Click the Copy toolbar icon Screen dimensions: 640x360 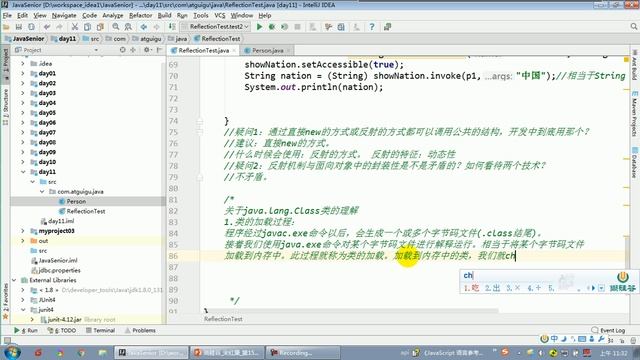point(87,27)
